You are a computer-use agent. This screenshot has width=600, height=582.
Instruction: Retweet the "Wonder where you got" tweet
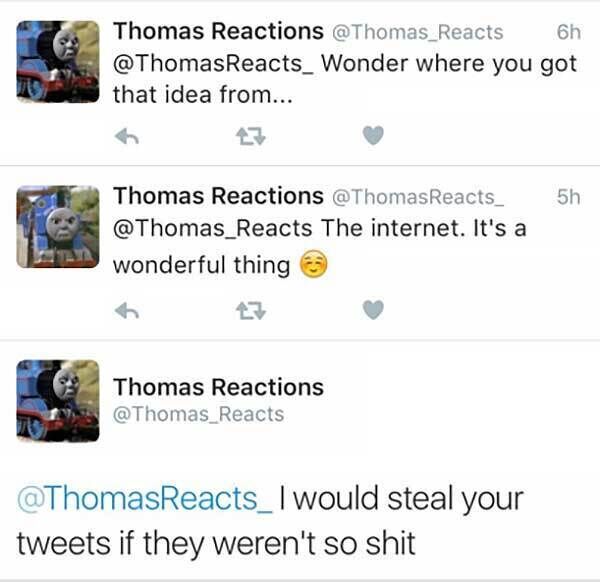(x=248, y=136)
